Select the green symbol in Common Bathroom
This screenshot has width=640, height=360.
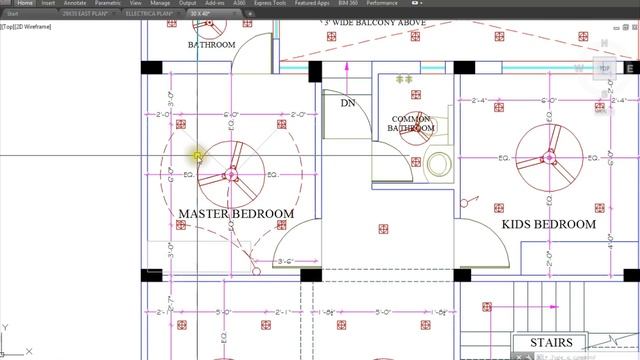pos(404,79)
